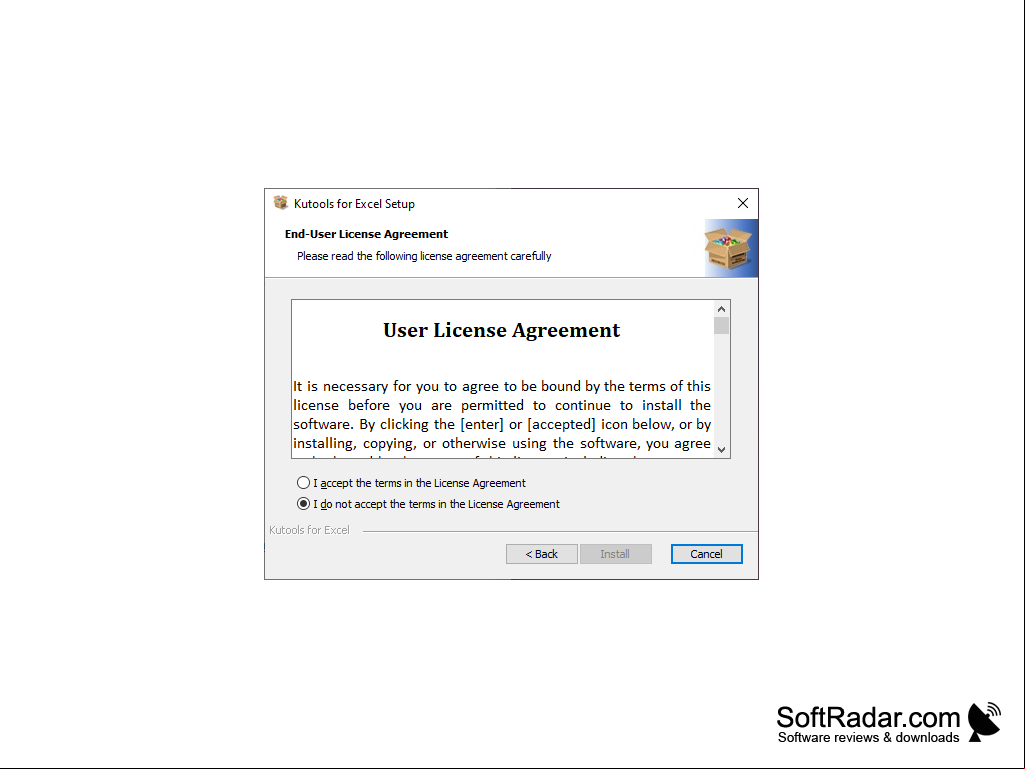Click the license scrollbar down arrow
The height and width of the screenshot is (769, 1025).
(721, 449)
